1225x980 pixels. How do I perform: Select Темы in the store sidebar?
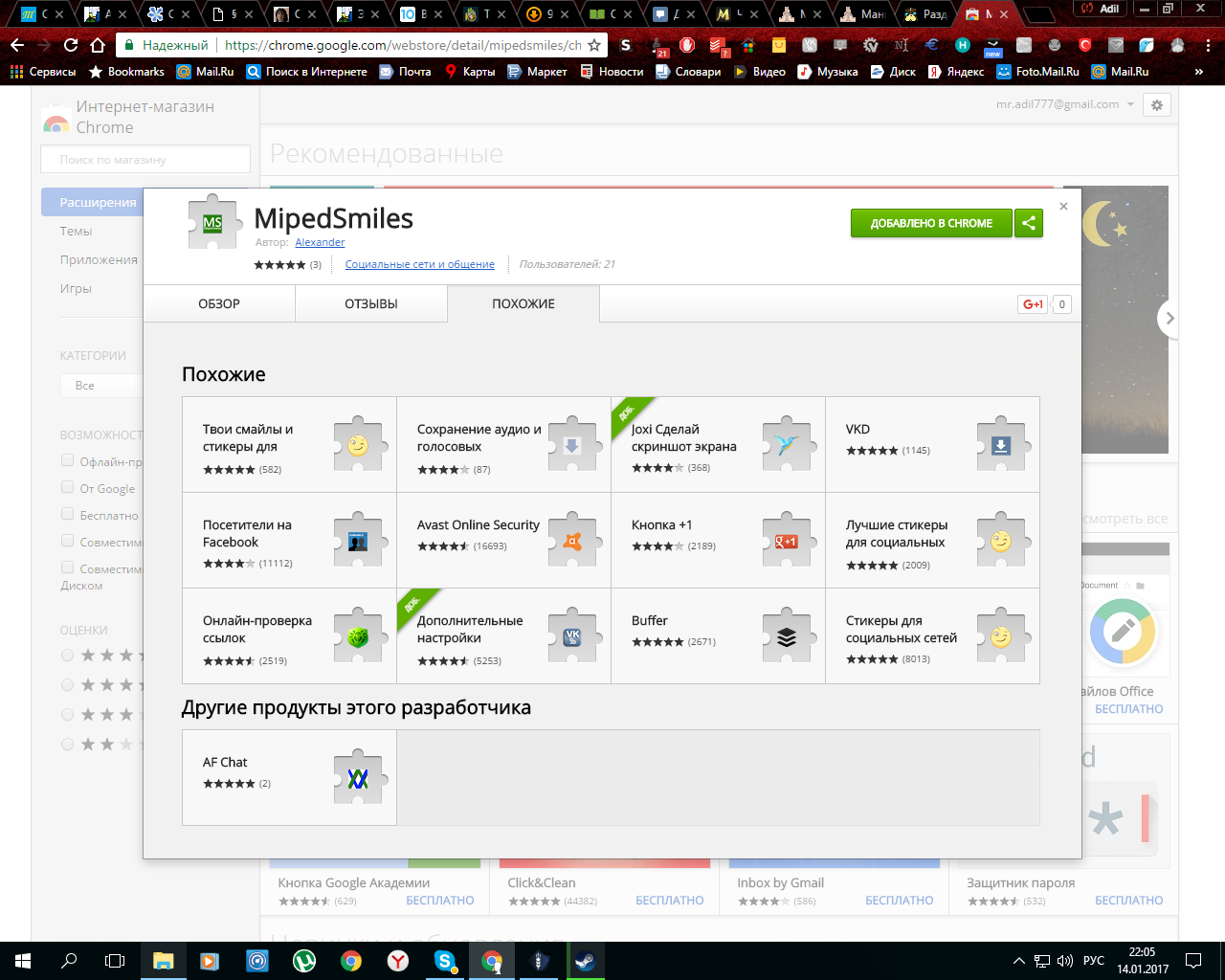click(x=76, y=231)
